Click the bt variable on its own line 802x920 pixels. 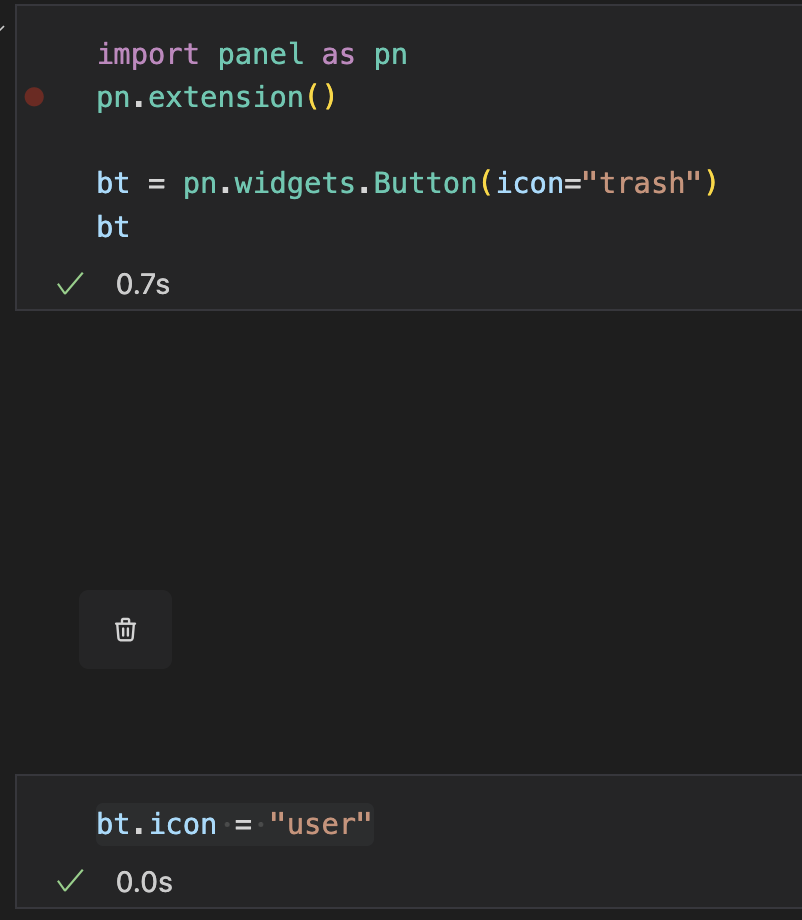pos(112,227)
